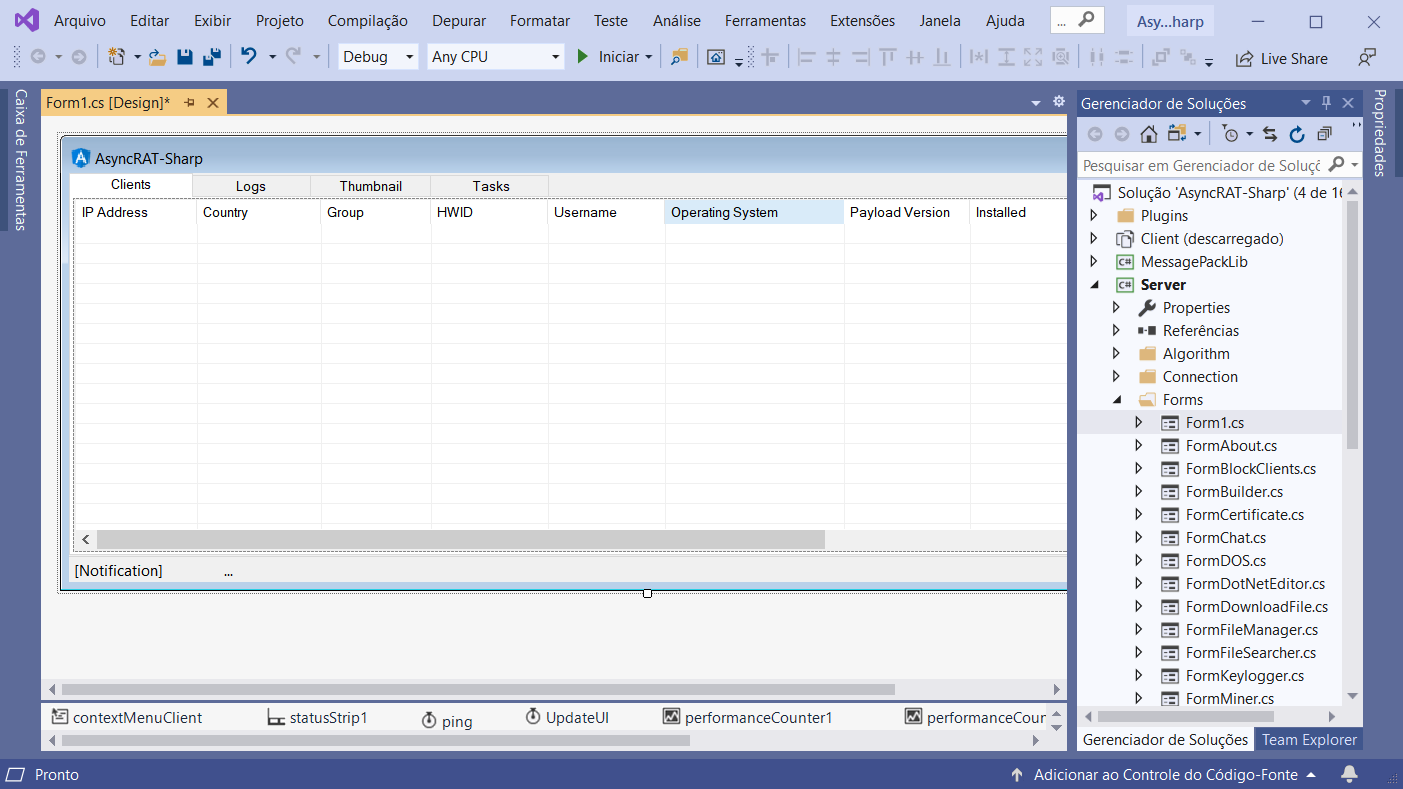Open the Arquivo menu

[x=80, y=20]
